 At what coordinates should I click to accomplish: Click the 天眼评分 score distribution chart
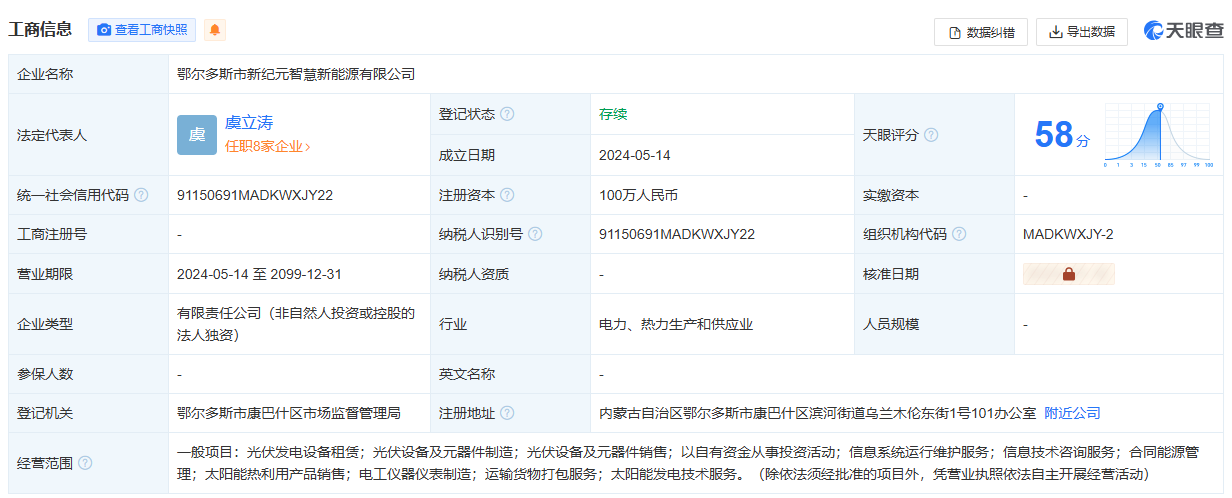[x=1158, y=135]
